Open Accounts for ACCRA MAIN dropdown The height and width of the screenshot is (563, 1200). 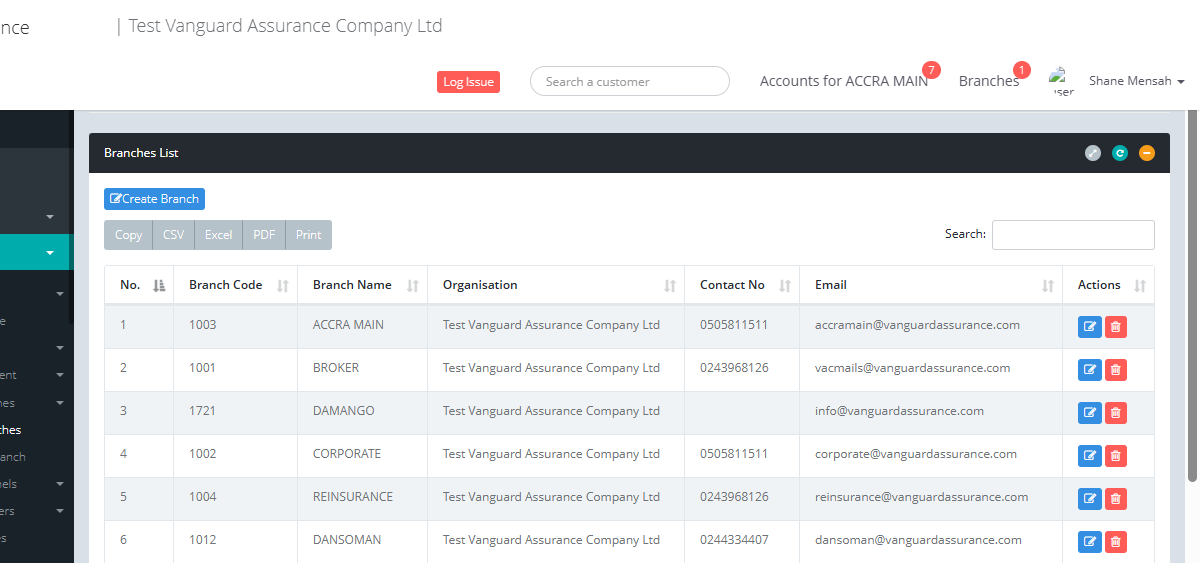[x=843, y=81]
